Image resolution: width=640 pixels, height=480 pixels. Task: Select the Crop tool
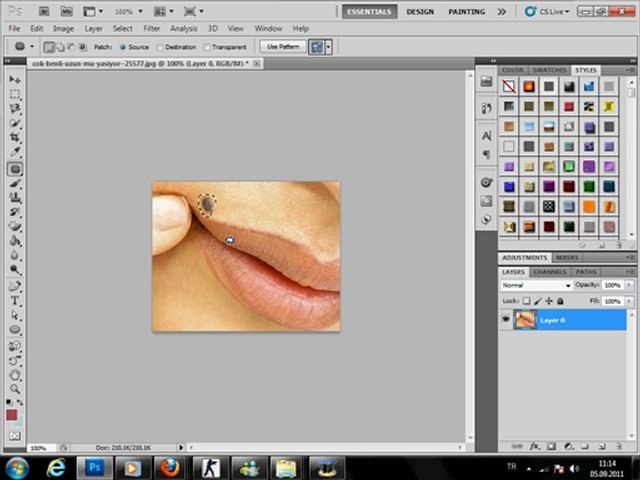click(15, 139)
